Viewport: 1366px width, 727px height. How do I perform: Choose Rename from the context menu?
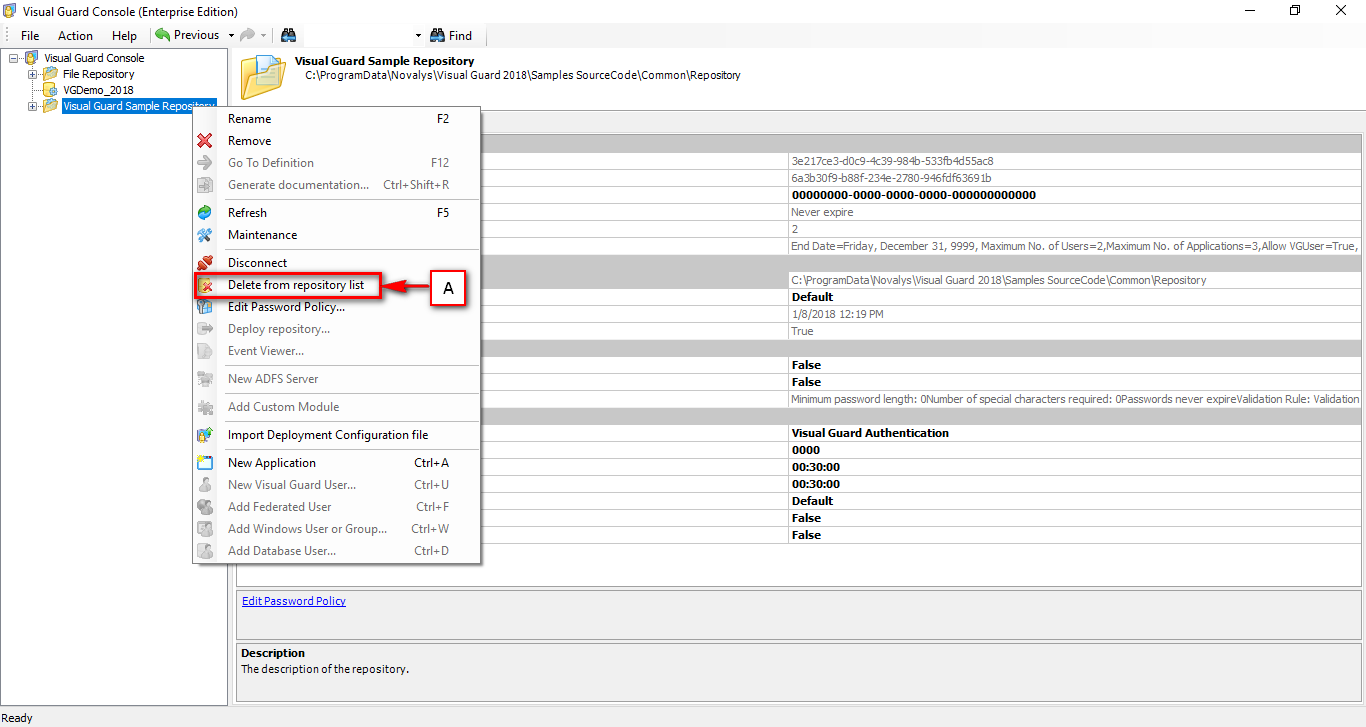[337, 119]
